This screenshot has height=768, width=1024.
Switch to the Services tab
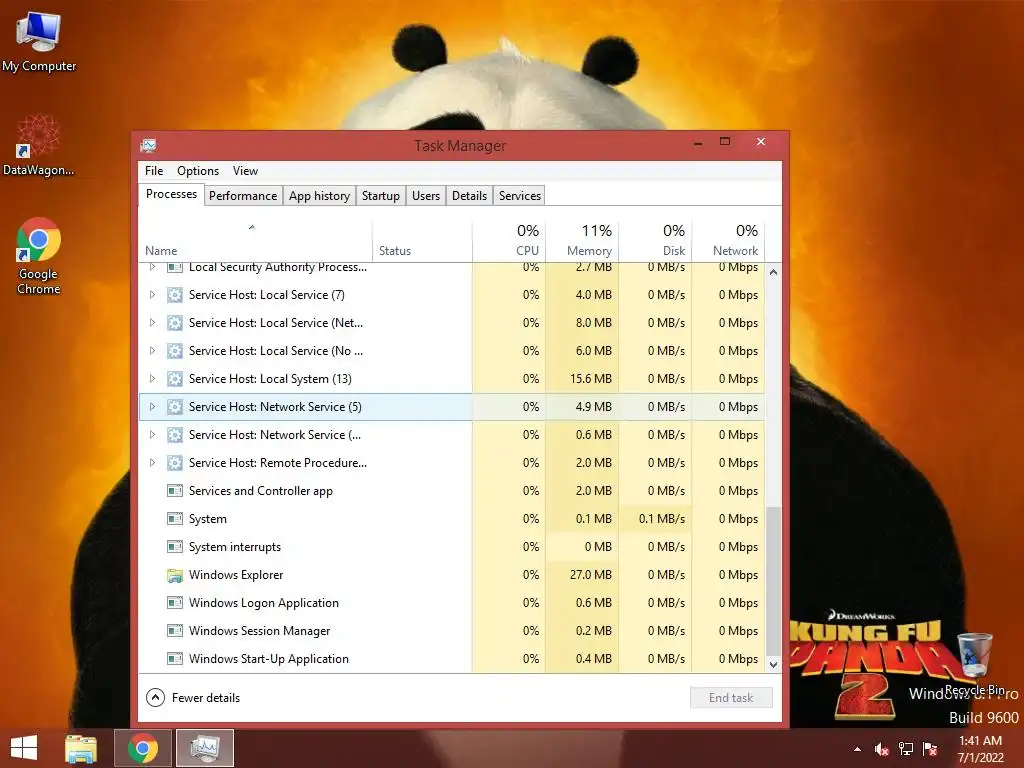pos(520,196)
